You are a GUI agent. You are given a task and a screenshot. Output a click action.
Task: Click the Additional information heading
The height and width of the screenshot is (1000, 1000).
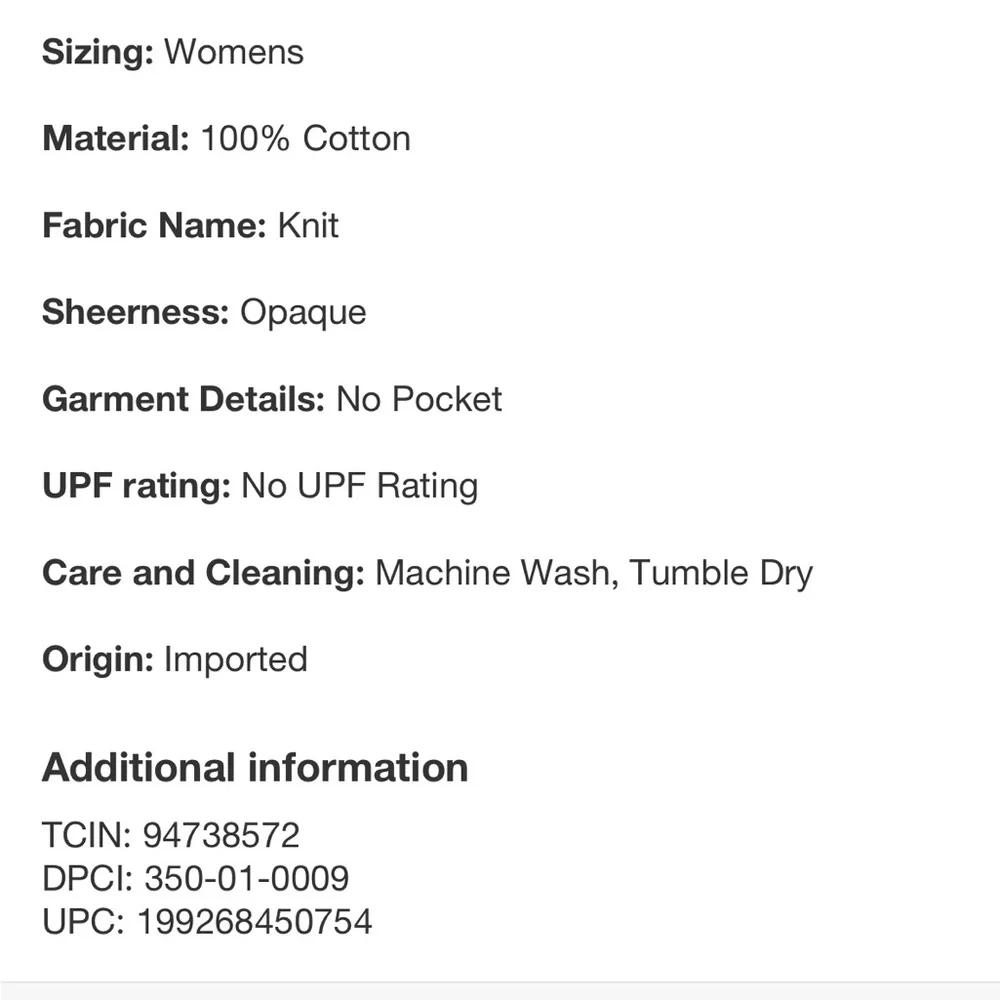click(x=255, y=767)
